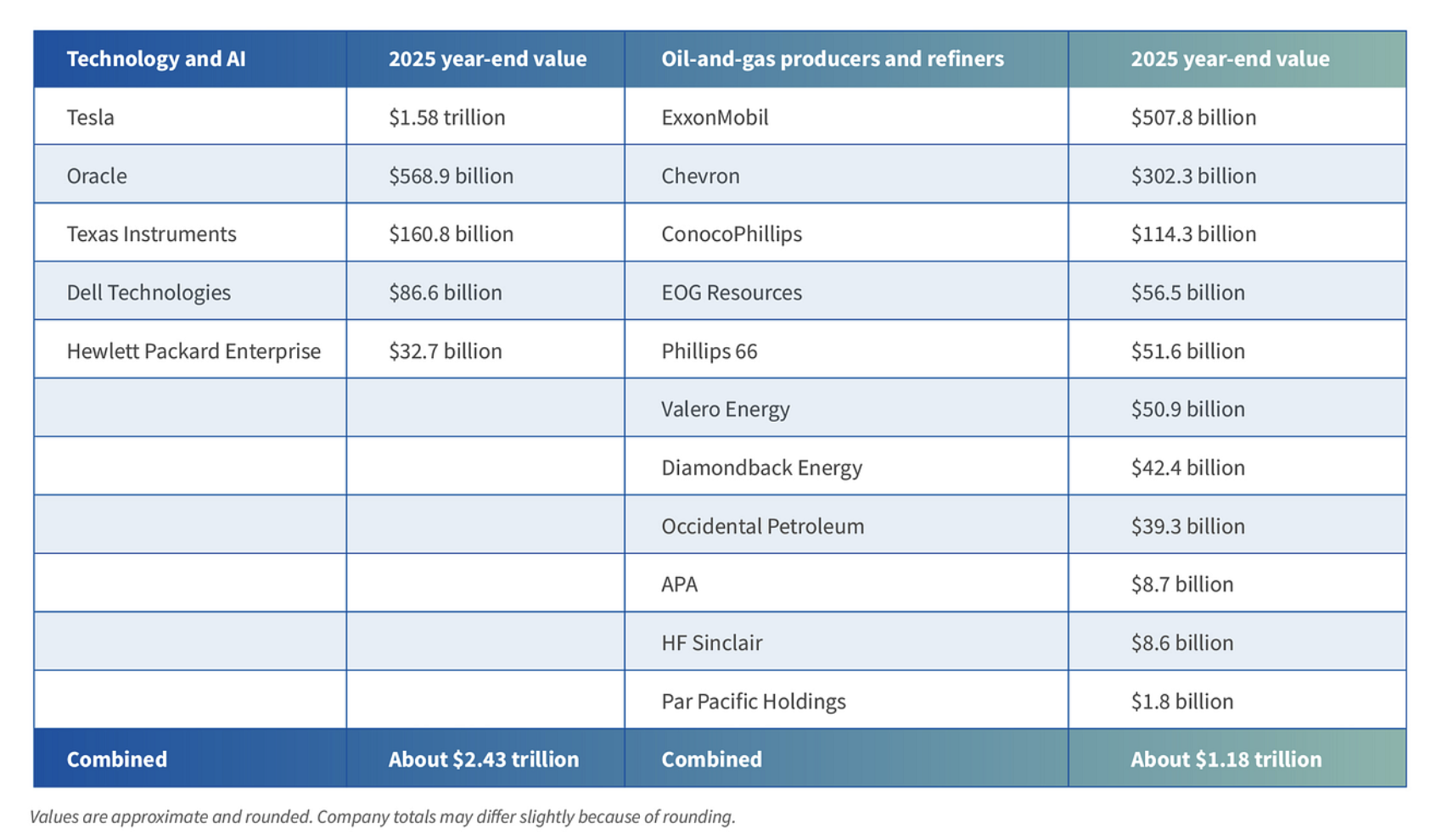The width and height of the screenshot is (1436, 840).
Task: Select the "$568.9 billion" Oracle value
Action: (x=451, y=176)
